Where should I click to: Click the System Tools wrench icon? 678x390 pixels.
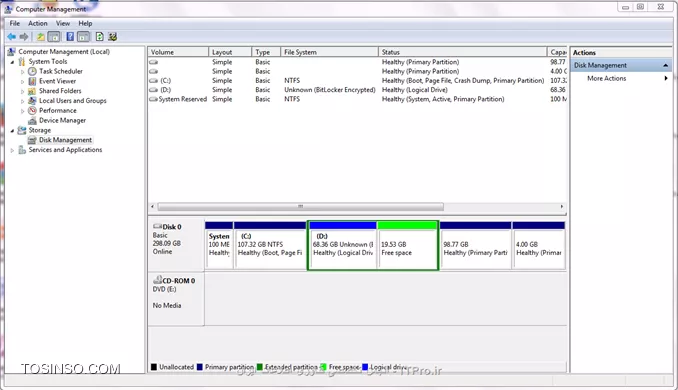click(22, 61)
